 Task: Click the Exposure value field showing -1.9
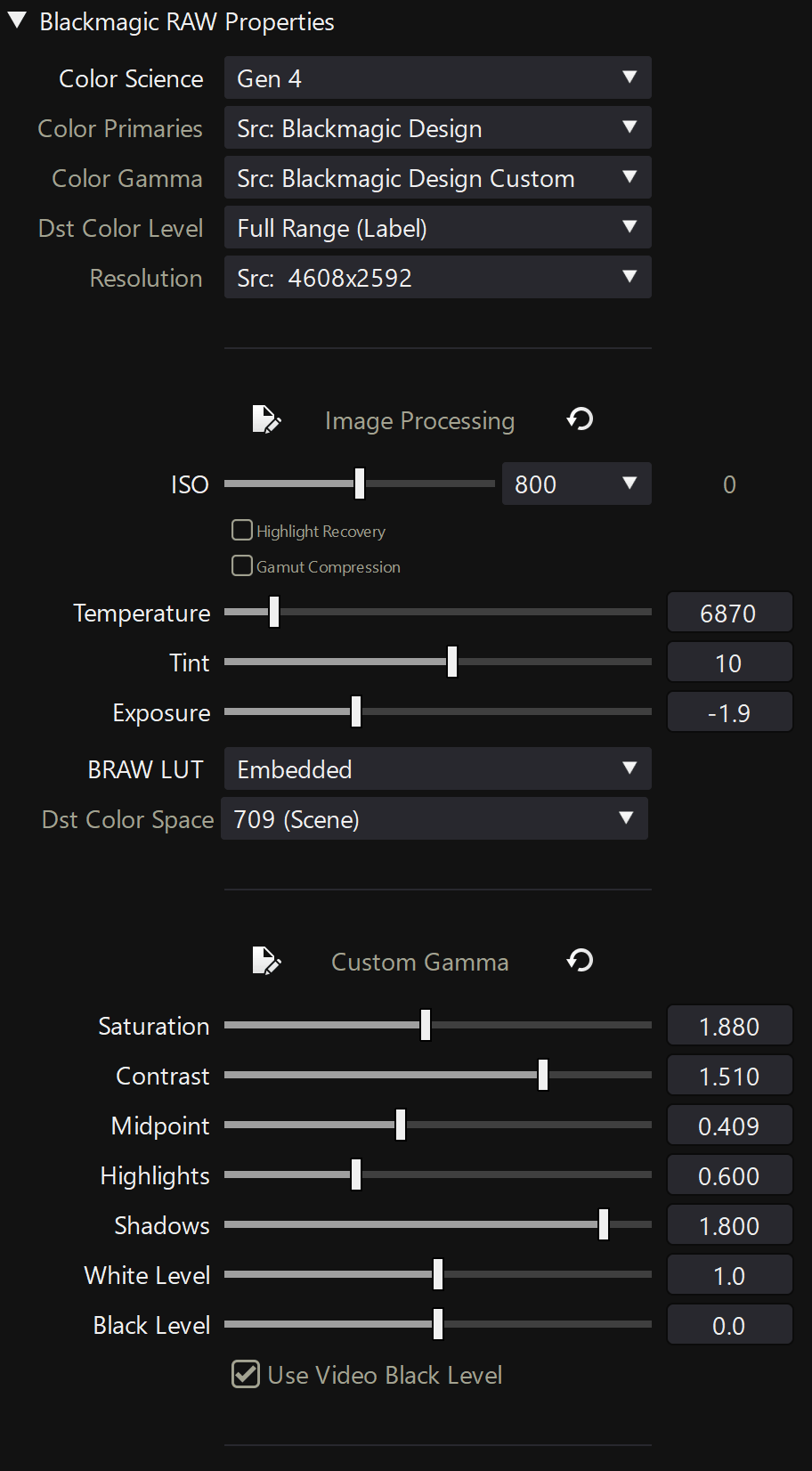coord(729,712)
